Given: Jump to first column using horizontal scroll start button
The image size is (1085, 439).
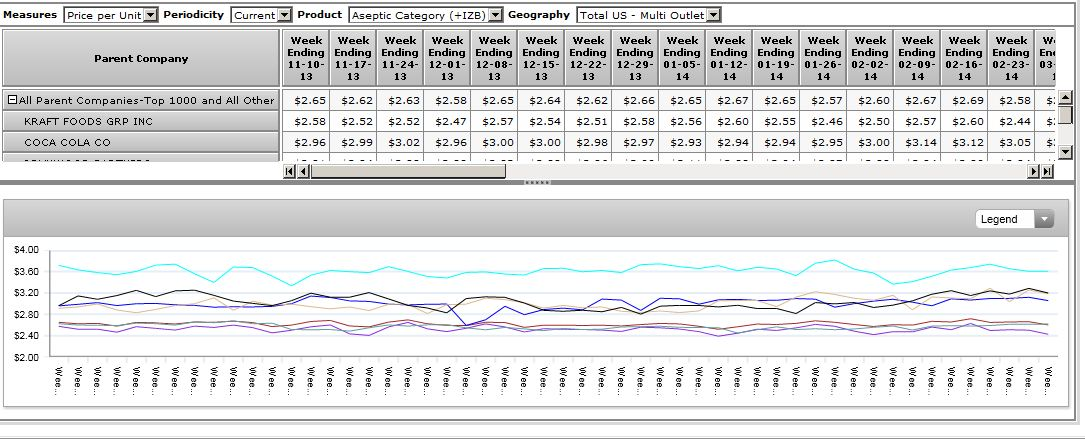Looking at the screenshot, I should pos(289,171).
